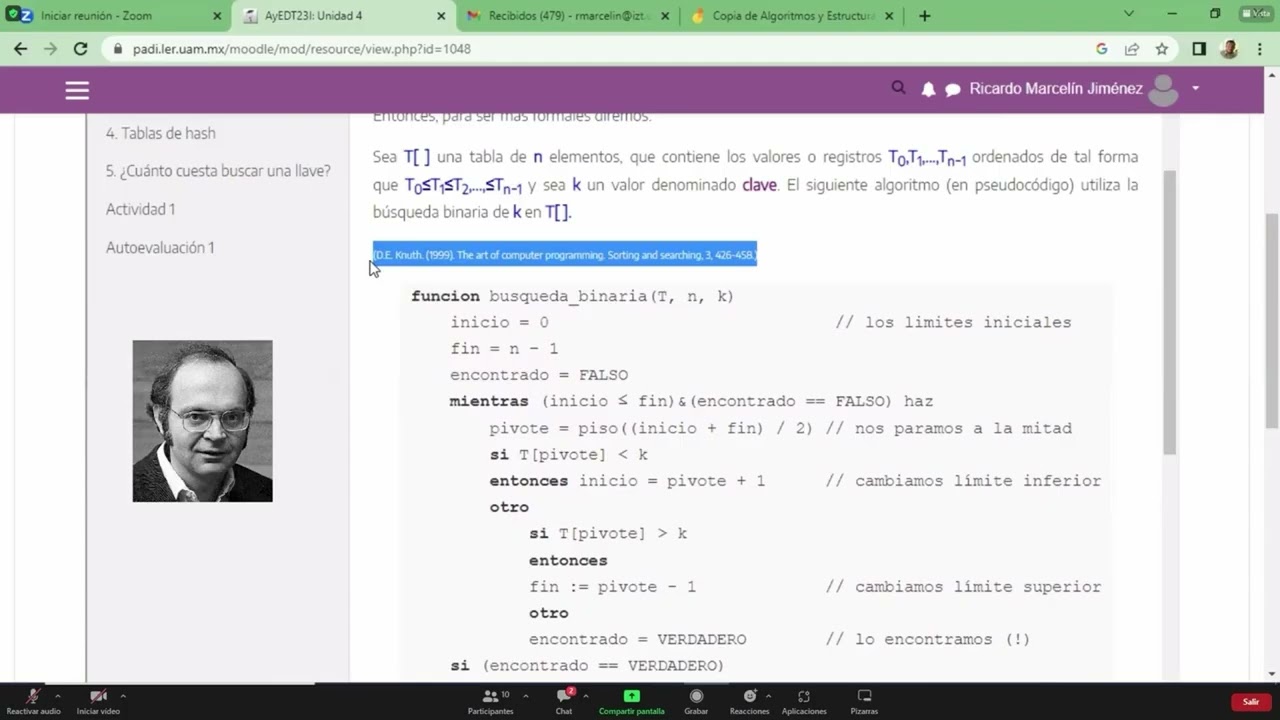Click the Zoom Vista button at top right
Screen dimensions: 1280x720
click(1255, 14)
